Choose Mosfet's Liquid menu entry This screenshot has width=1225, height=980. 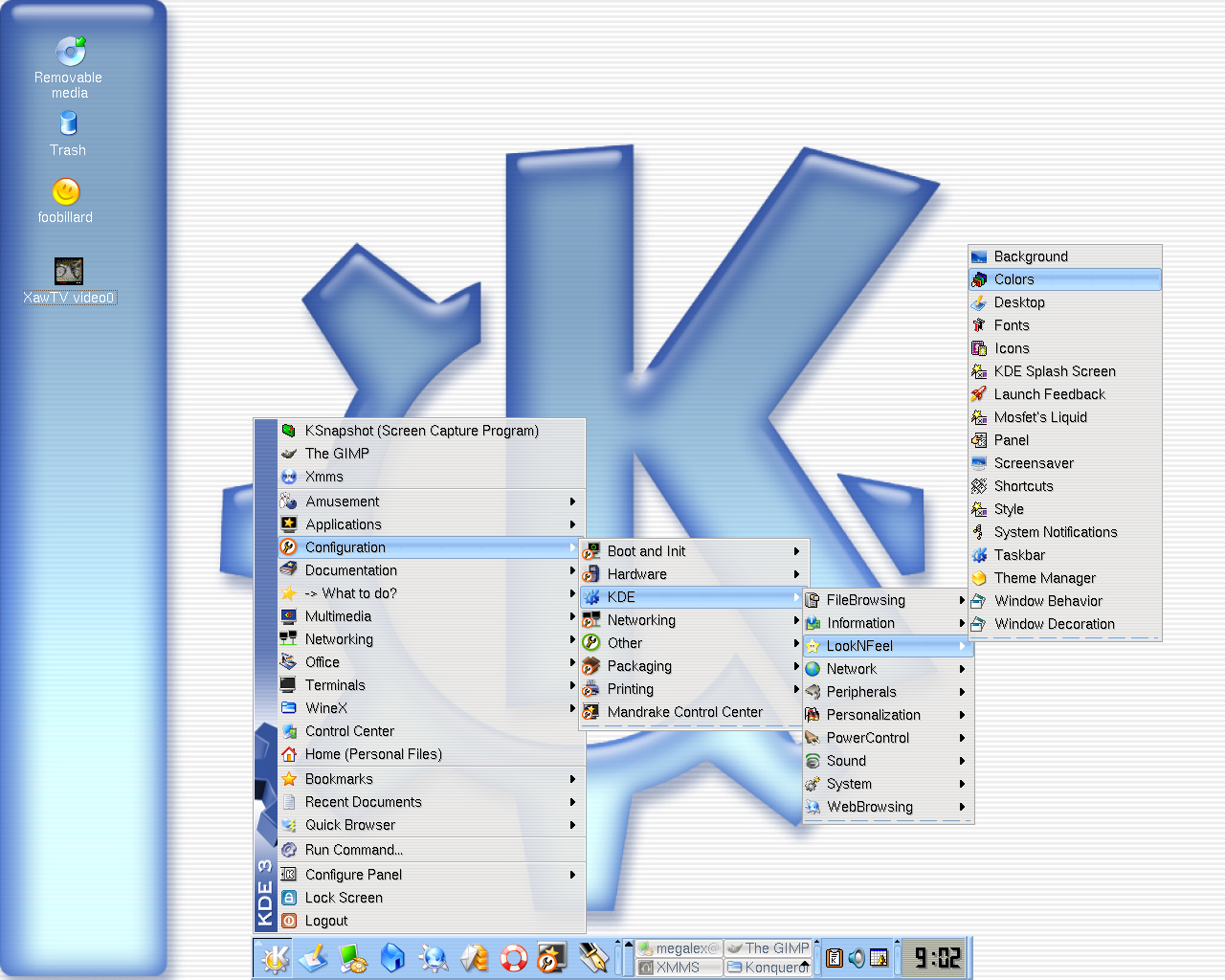pyautogui.click(x=1065, y=417)
